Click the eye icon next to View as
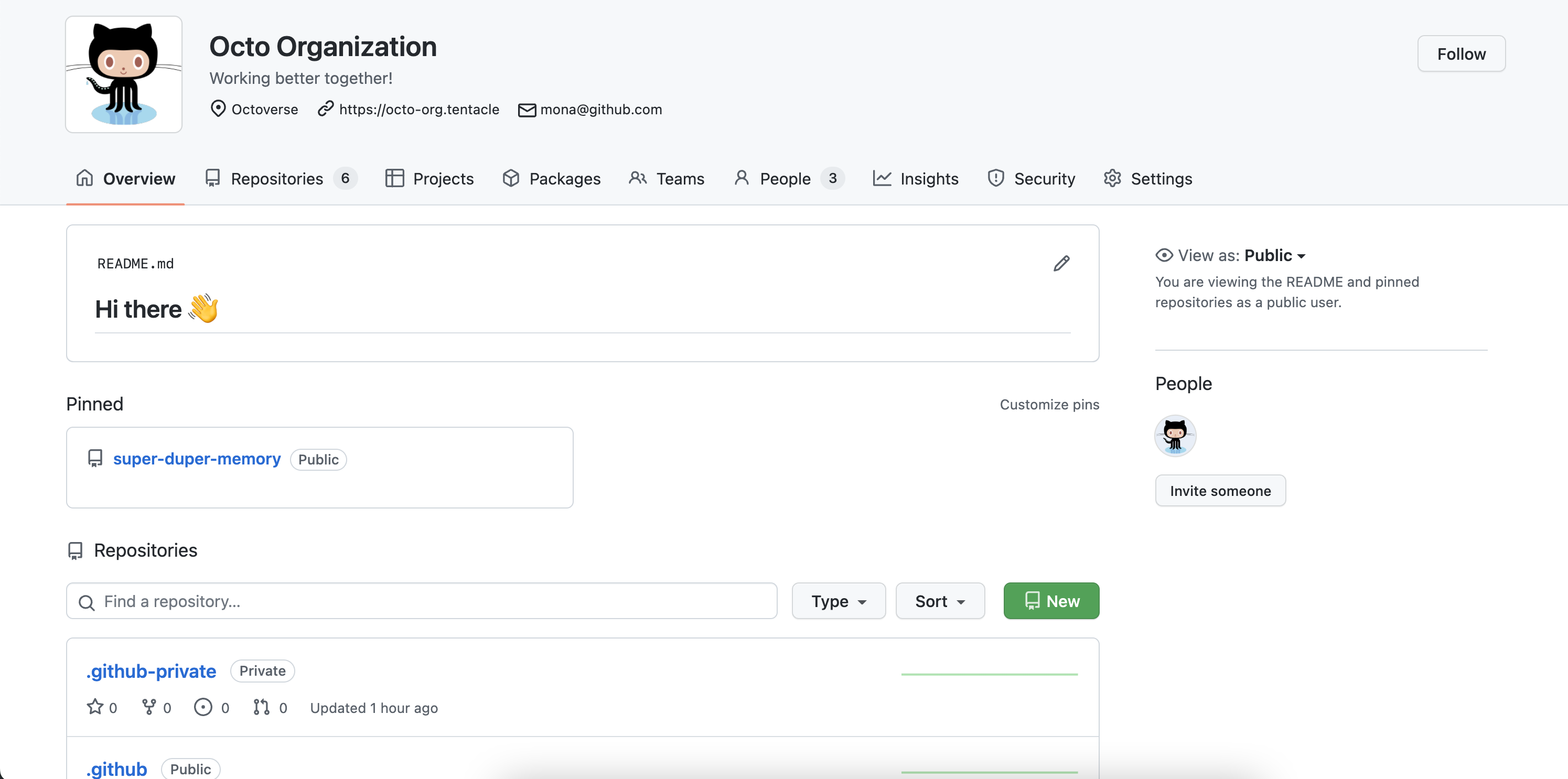Screen dimensions: 1568x779 click(x=1164, y=255)
